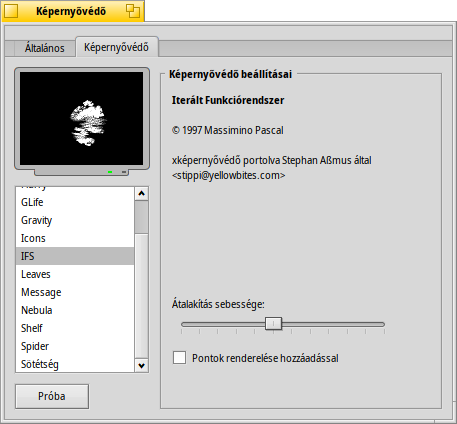Click the window zoom icon in title tab
Image resolution: width=457 pixels, height=424 pixels.
coord(133,11)
